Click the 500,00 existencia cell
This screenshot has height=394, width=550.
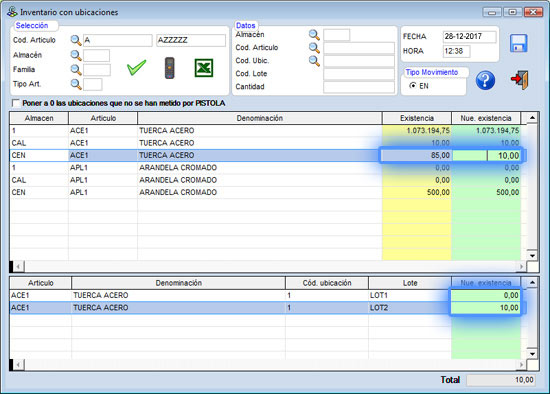point(417,192)
